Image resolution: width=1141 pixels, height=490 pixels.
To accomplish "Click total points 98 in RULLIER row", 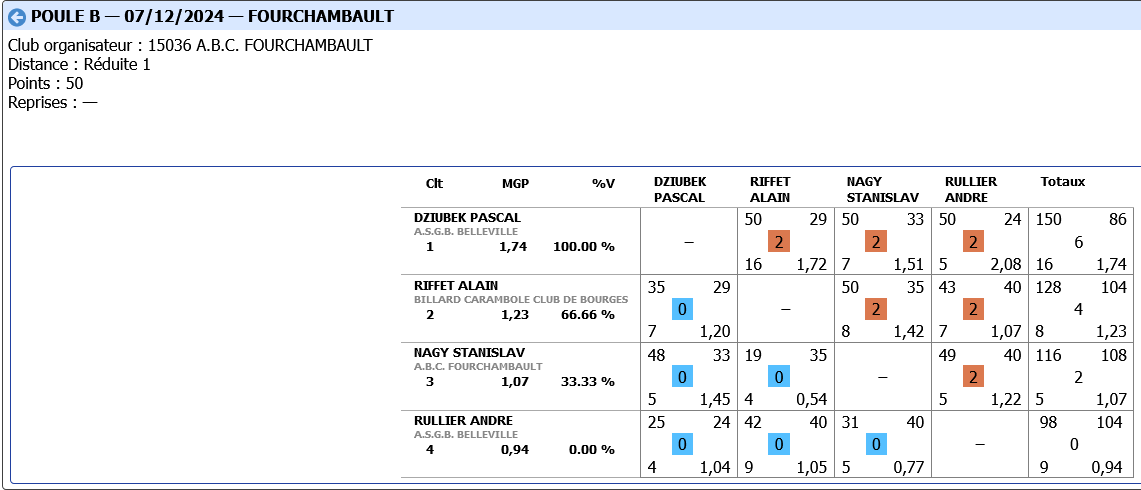I will pyautogui.click(x=1048, y=422).
